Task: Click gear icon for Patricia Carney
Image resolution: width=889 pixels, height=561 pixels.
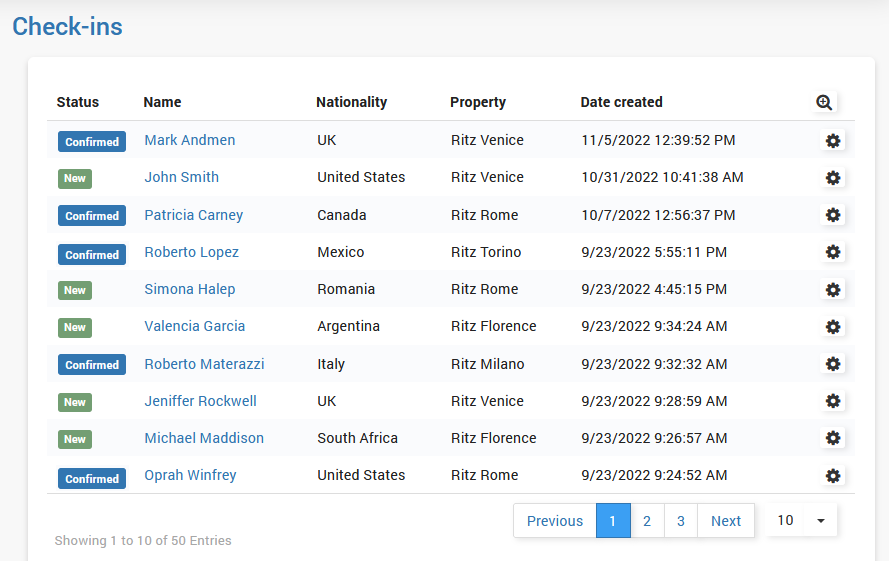Action: [x=833, y=215]
